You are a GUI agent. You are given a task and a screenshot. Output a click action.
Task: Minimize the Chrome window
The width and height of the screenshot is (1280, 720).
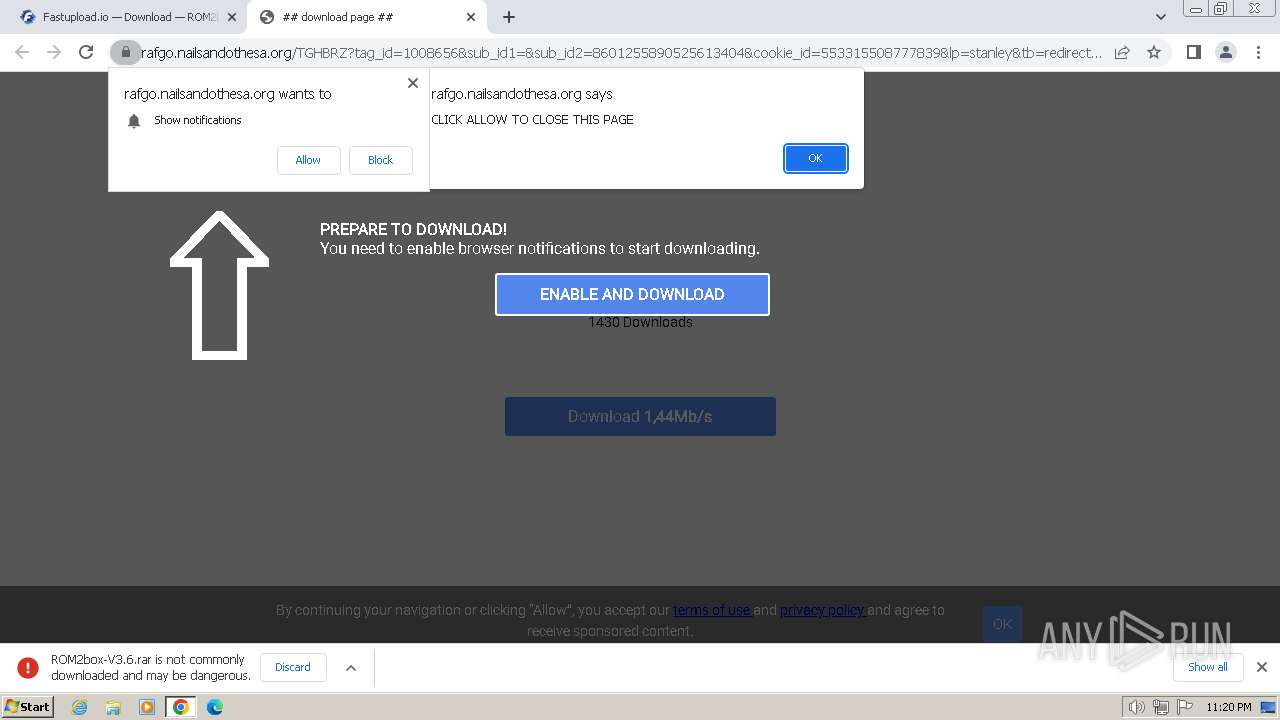pos(1196,9)
